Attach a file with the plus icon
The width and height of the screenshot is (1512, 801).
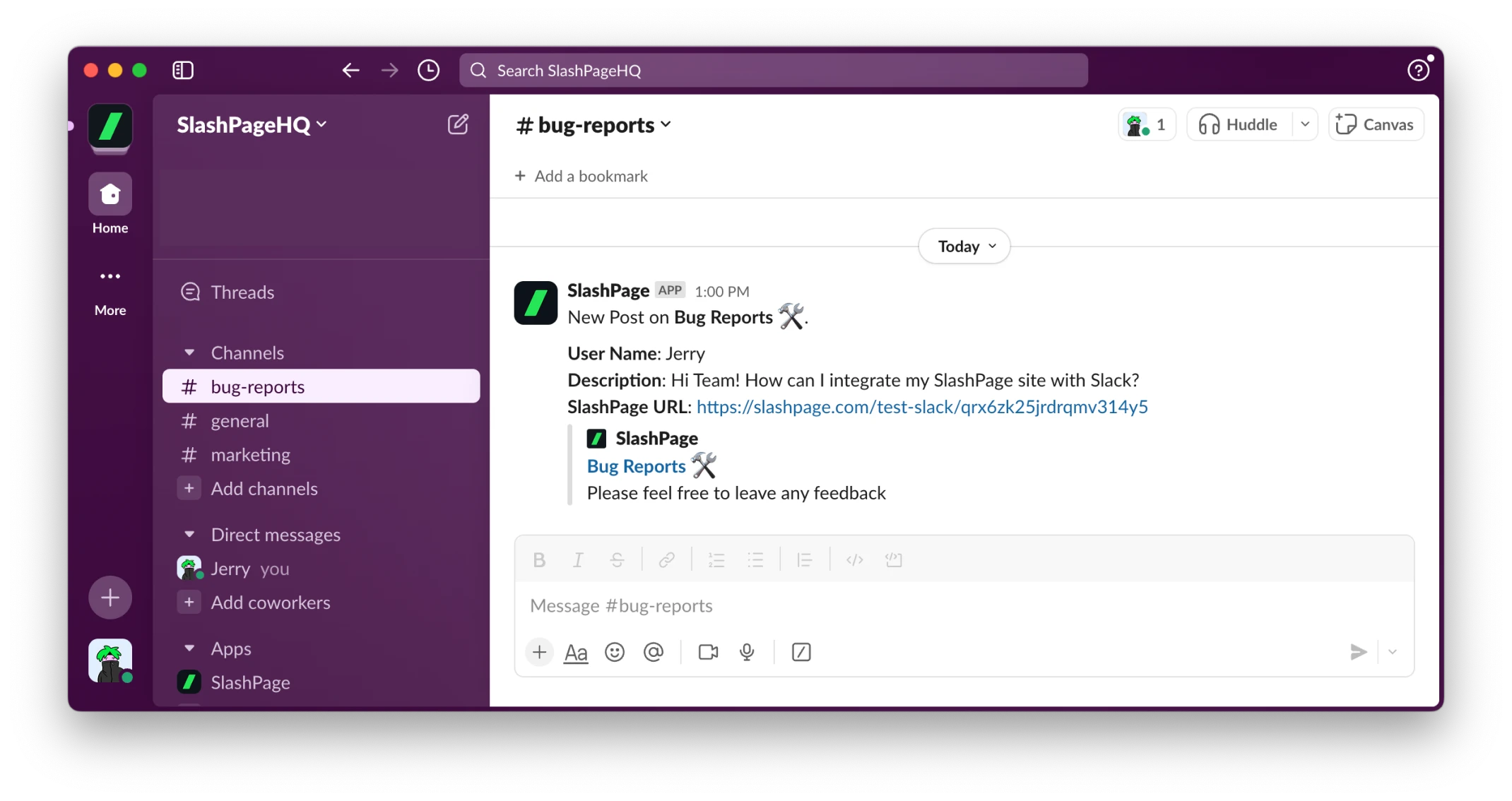pos(539,652)
